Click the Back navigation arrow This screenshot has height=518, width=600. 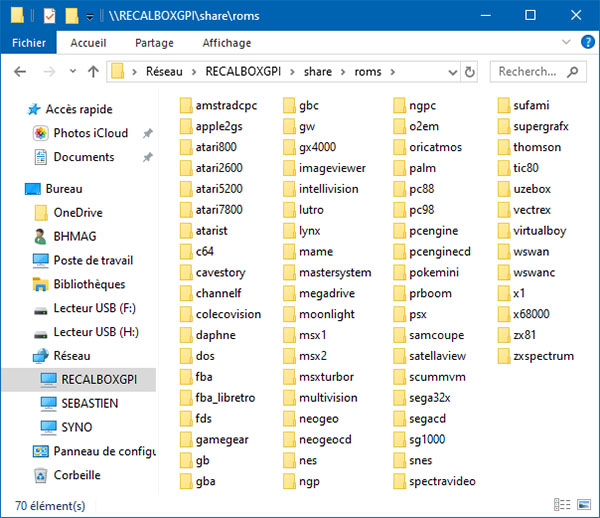[x=20, y=72]
